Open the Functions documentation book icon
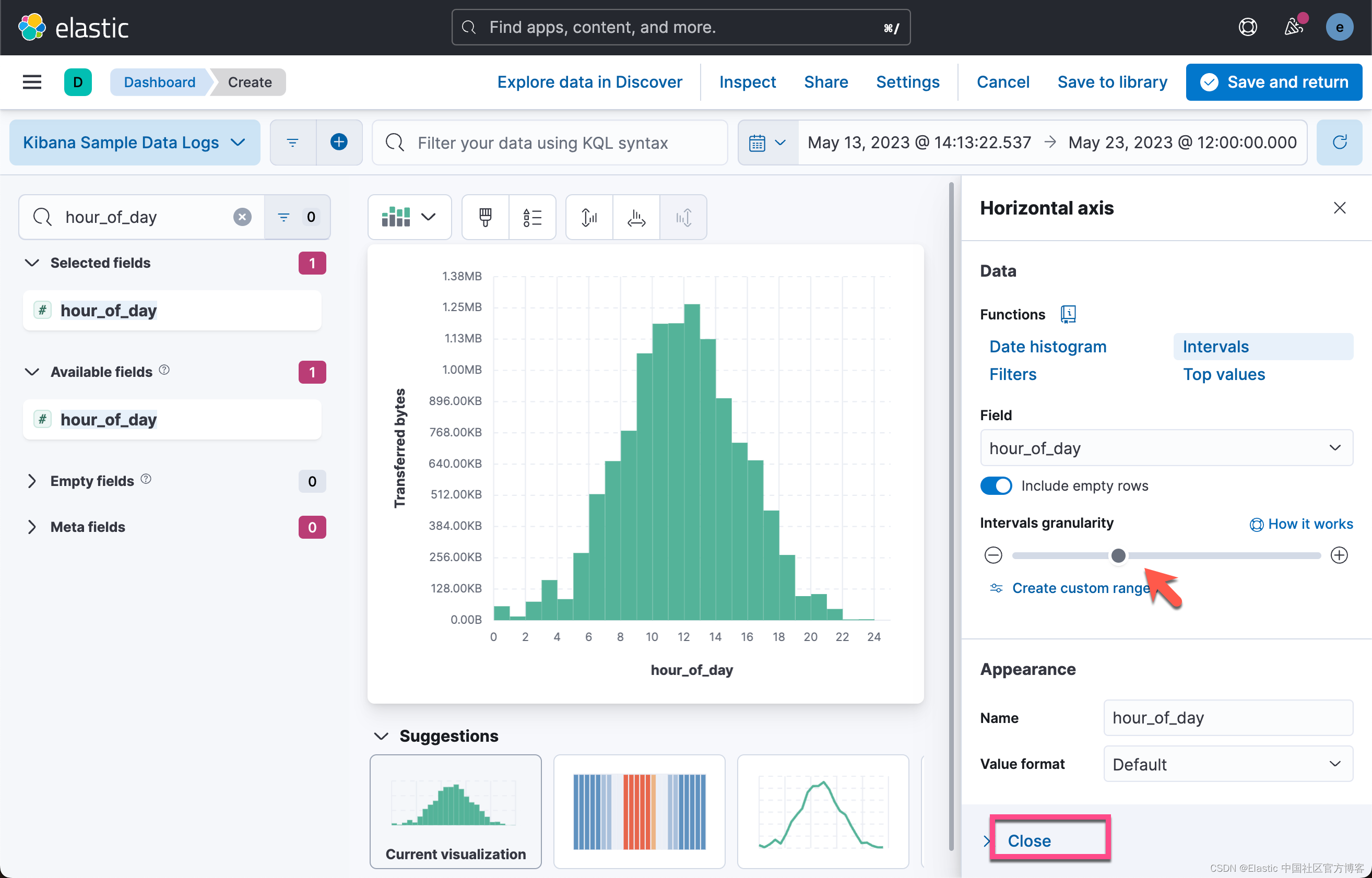1372x878 pixels. [1068, 314]
